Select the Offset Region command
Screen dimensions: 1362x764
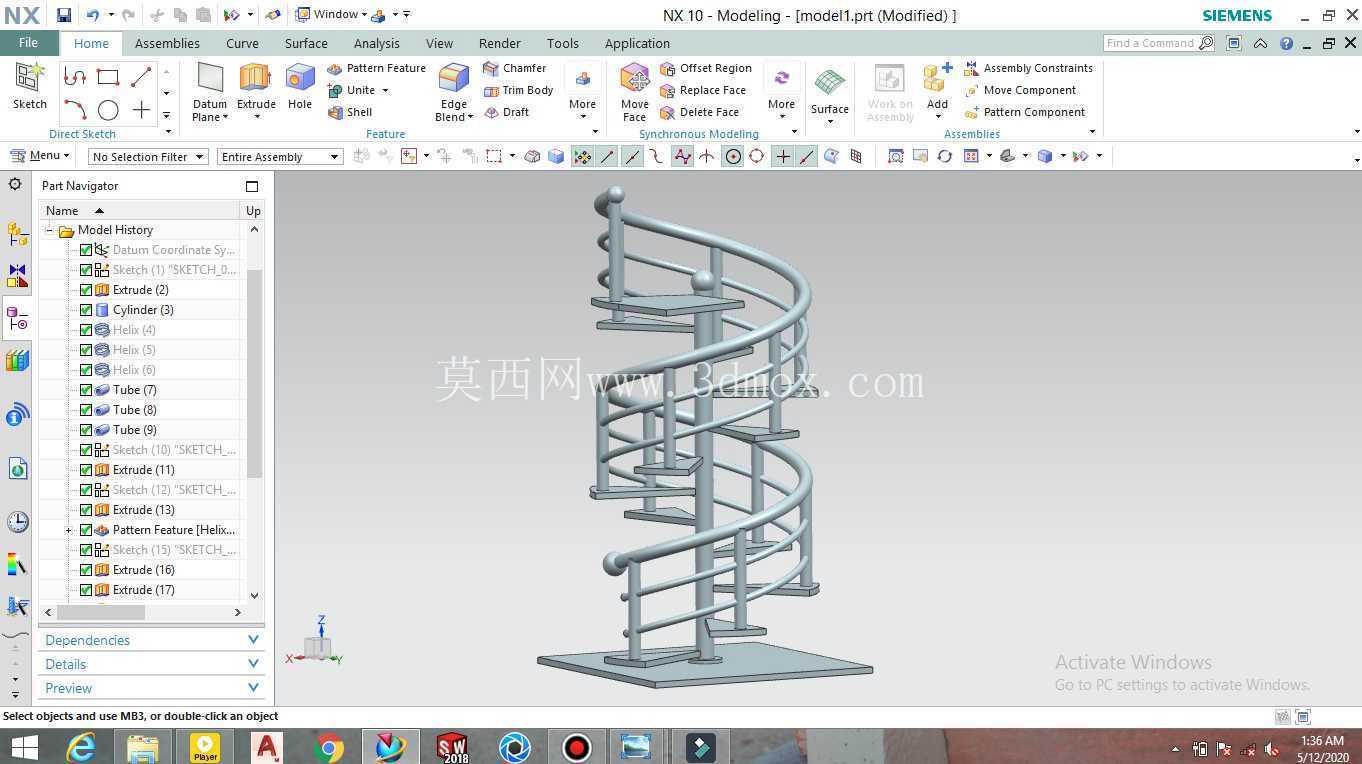tap(706, 68)
